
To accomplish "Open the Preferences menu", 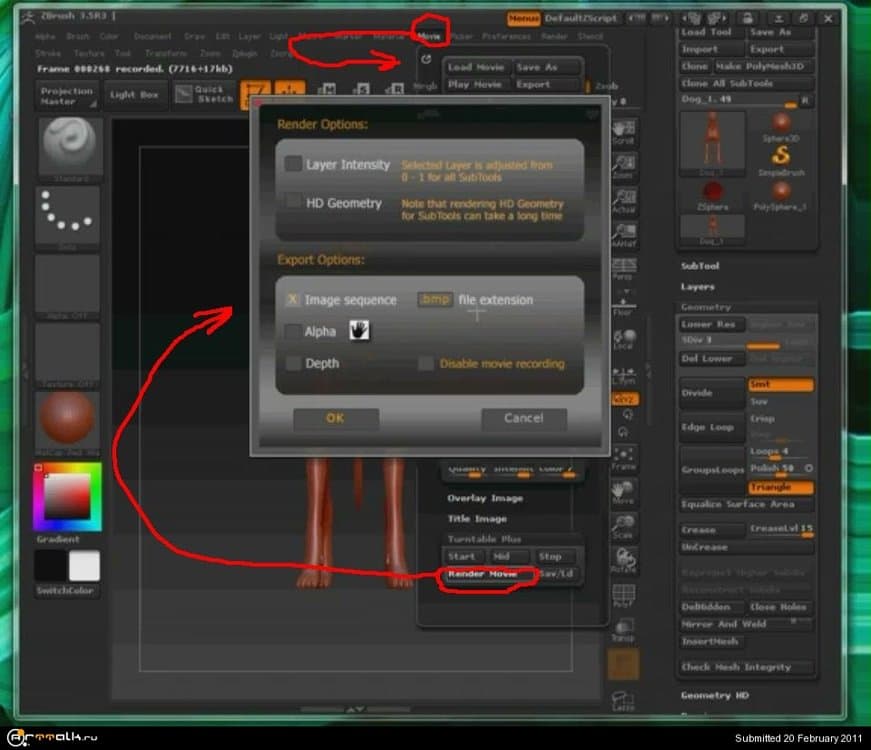I will [506, 36].
